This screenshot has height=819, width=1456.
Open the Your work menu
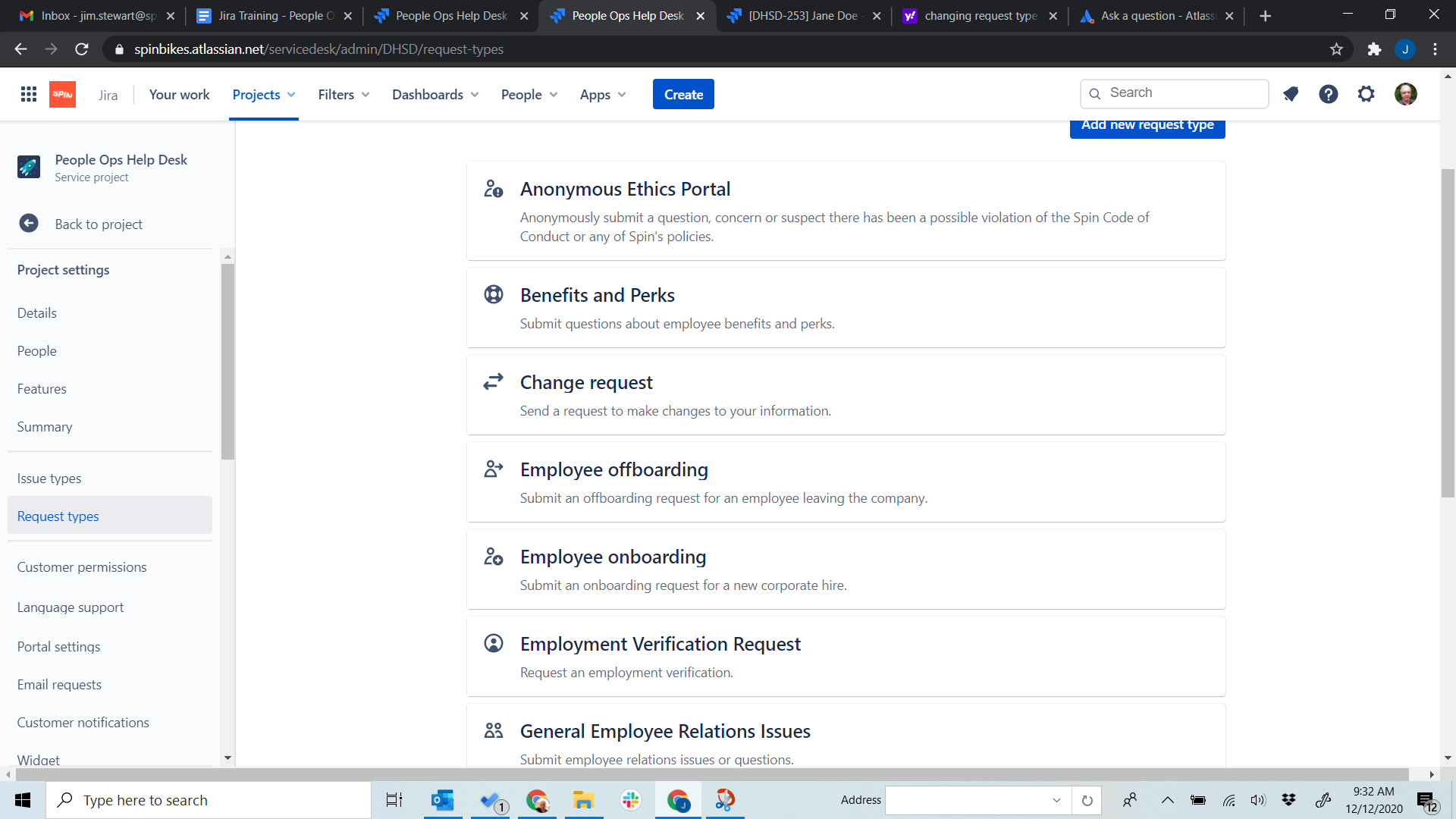(x=179, y=94)
